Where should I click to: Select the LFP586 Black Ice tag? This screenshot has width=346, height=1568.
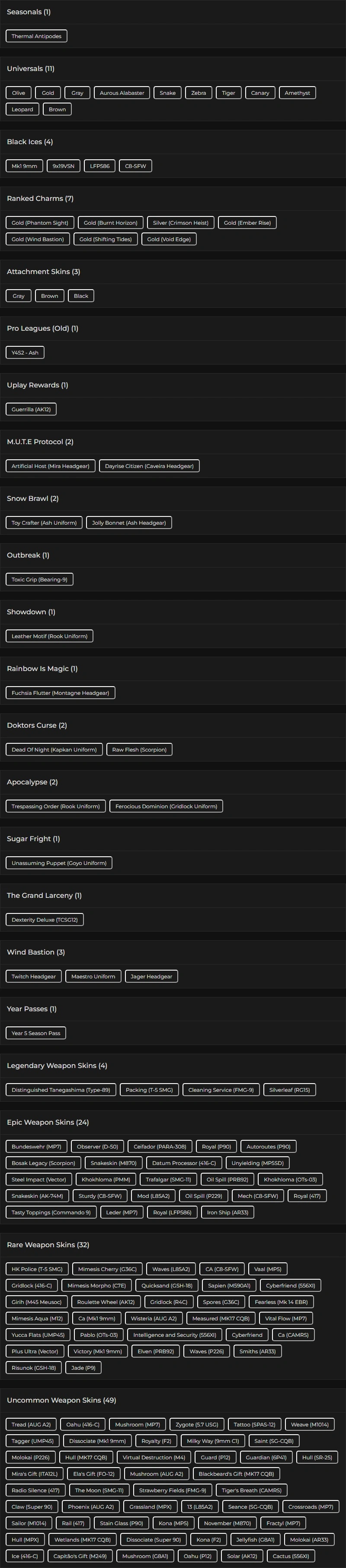click(100, 166)
